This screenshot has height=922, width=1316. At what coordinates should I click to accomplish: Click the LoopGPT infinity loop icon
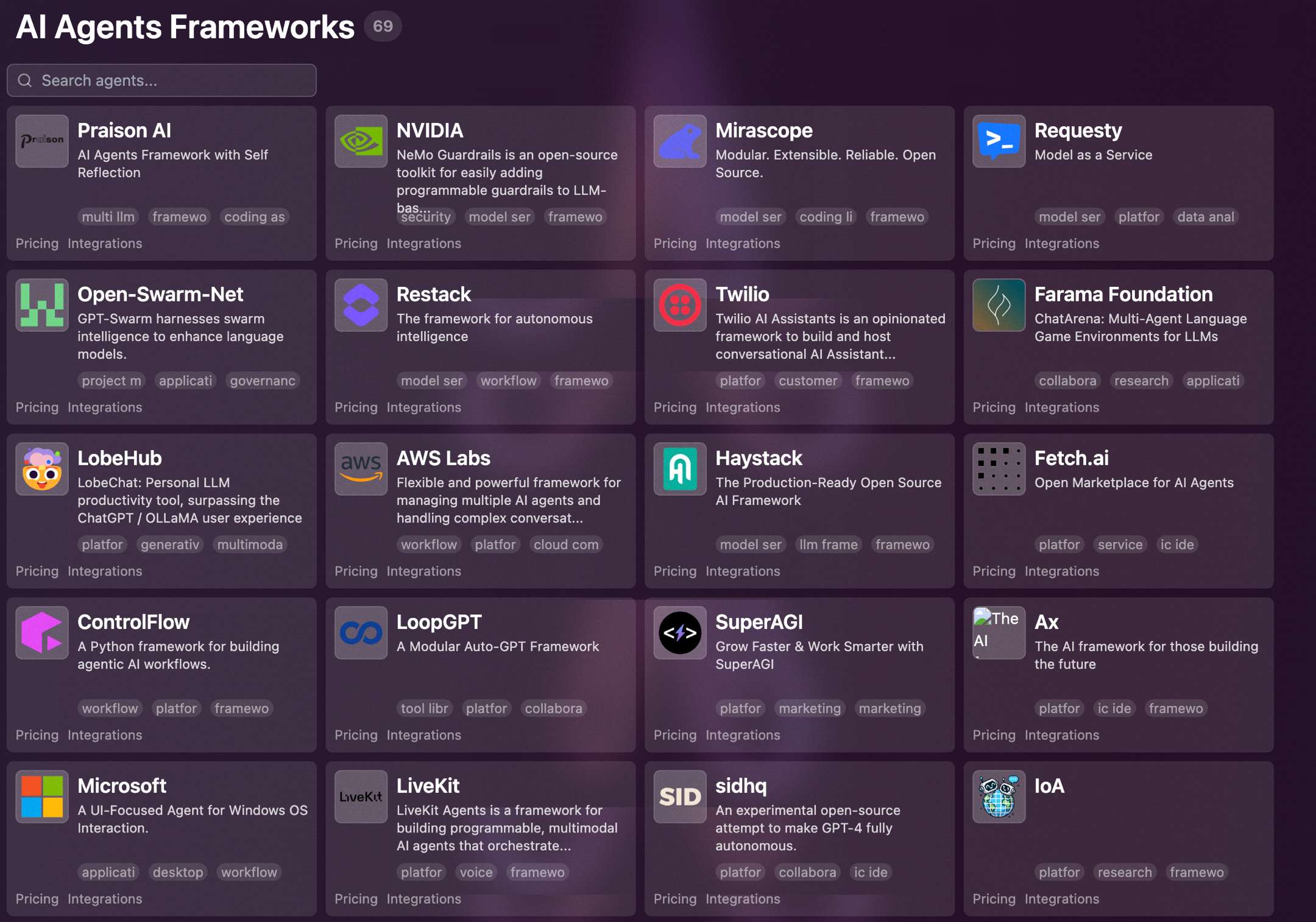click(x=361, y=633)
